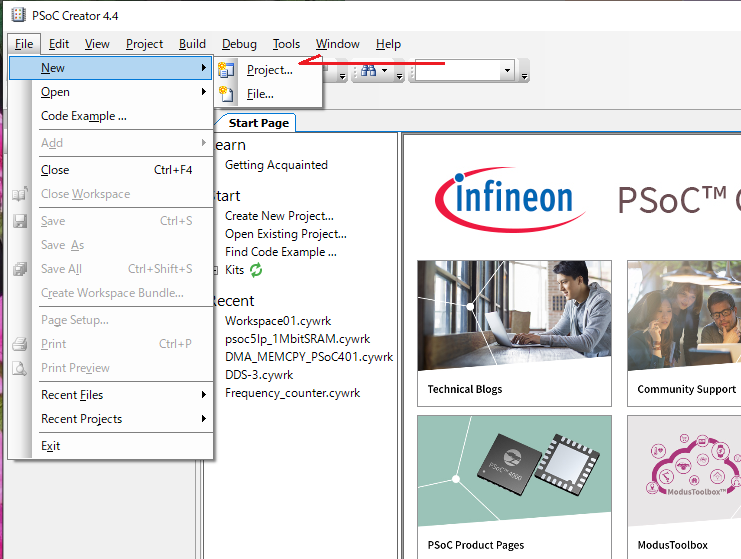Open the Debug menu

pos(239,44)
